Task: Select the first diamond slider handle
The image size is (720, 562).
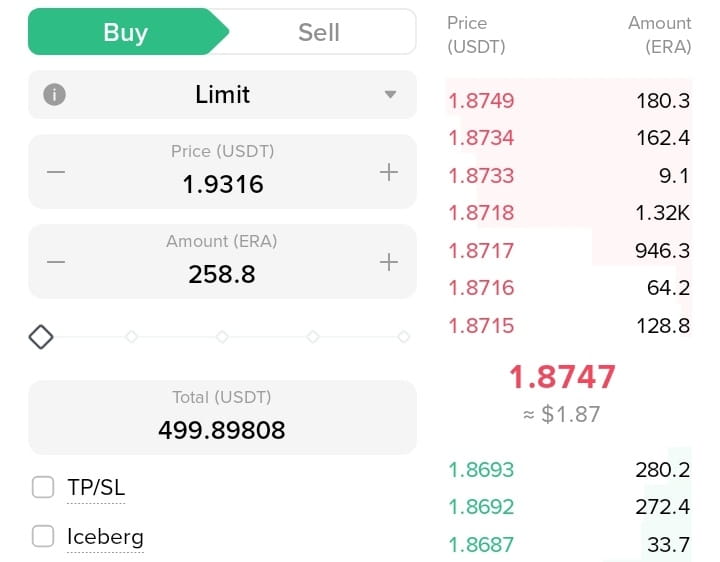Action: click(41, 337)
